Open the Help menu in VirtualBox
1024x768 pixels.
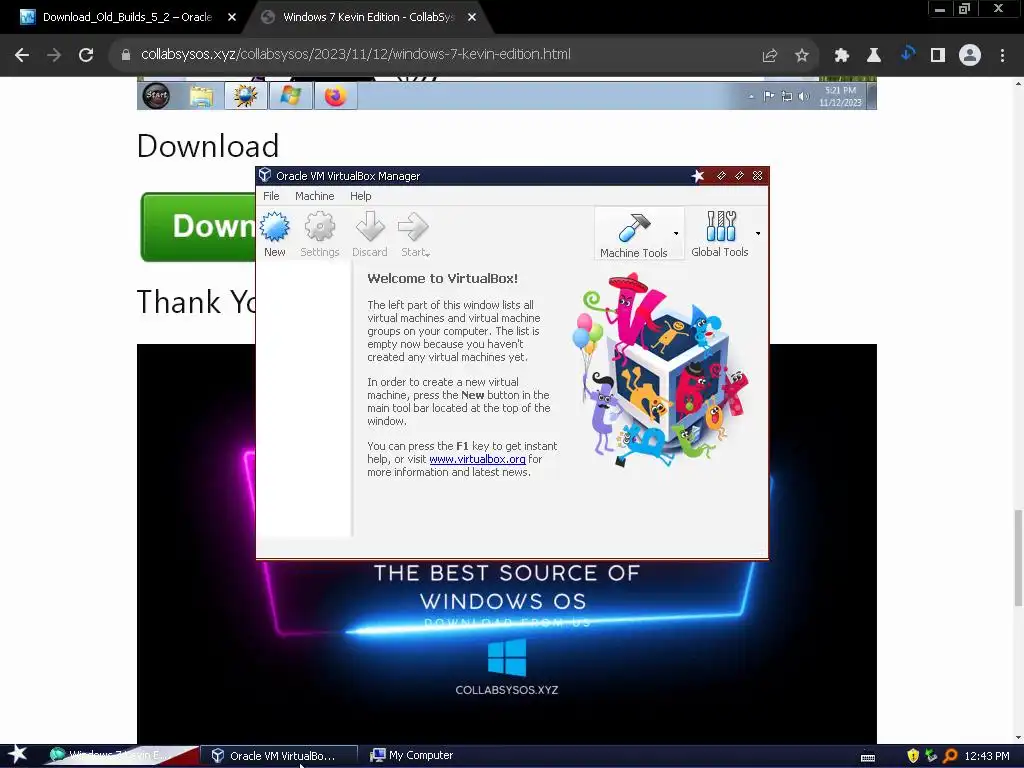pyautogui.click(x=360, y=196)
